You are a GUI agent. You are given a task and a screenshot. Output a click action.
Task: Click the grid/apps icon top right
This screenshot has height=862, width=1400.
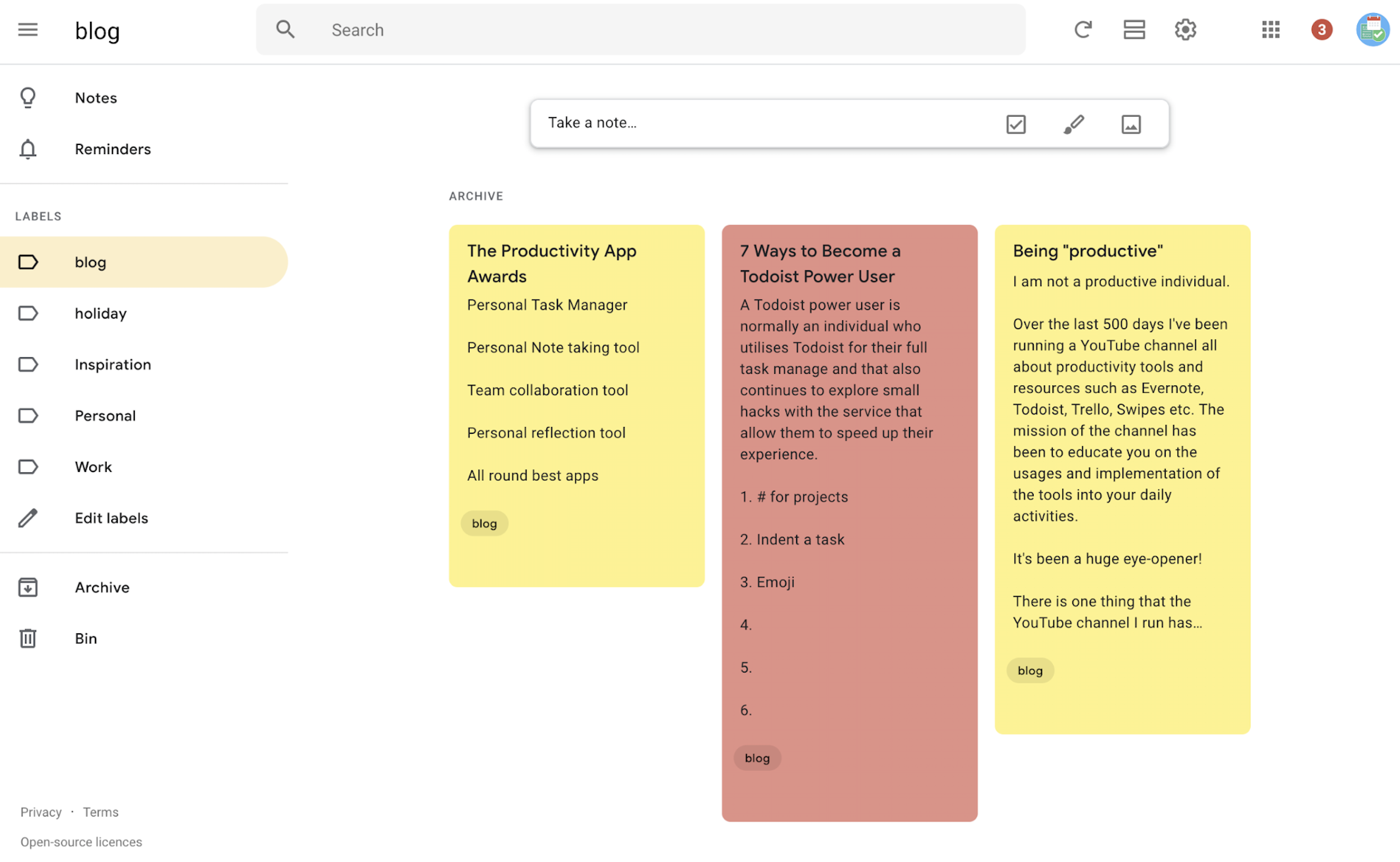(1270, 28)
